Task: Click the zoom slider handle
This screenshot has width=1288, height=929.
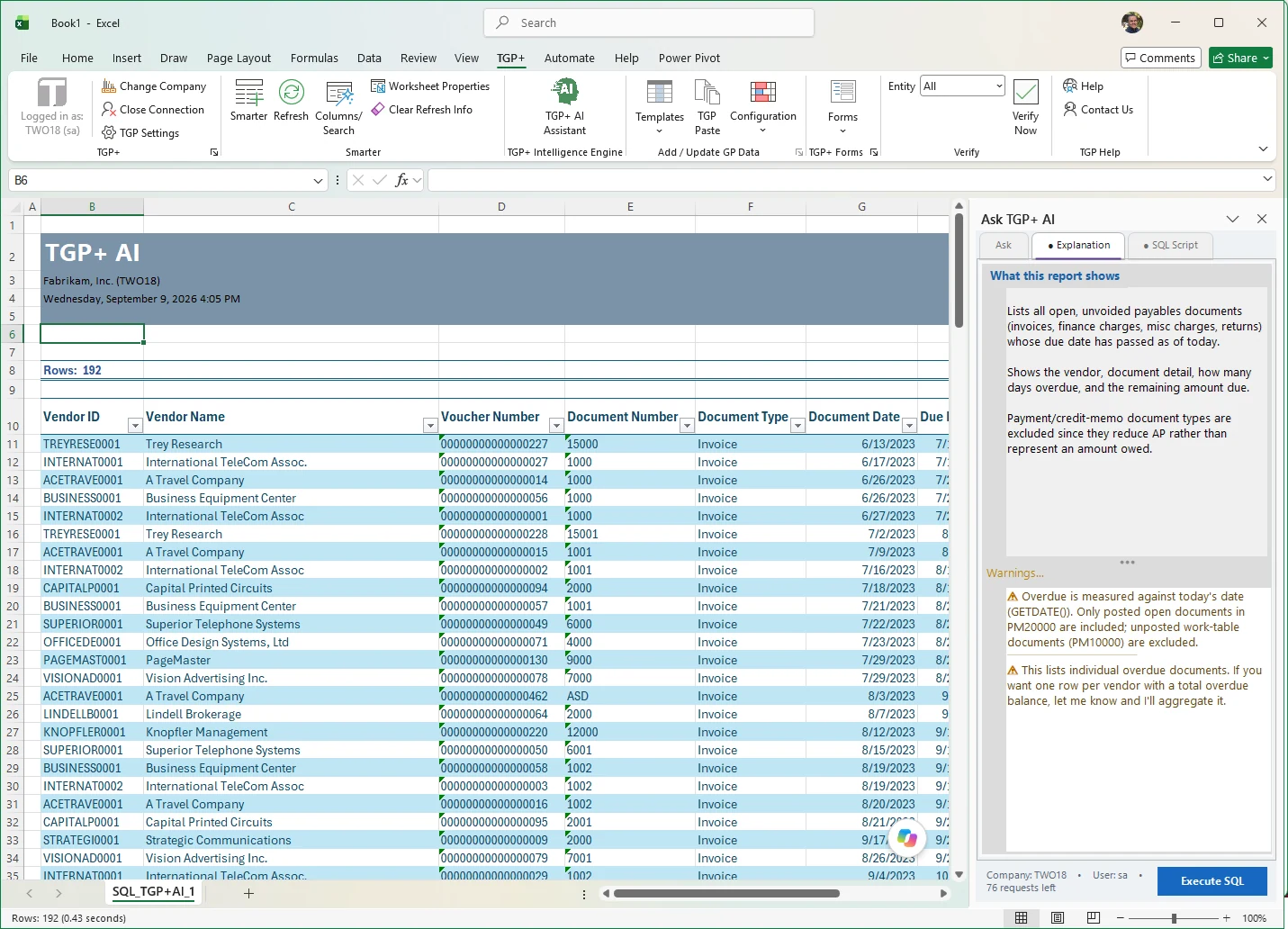Action: [x=1174, y=918]
